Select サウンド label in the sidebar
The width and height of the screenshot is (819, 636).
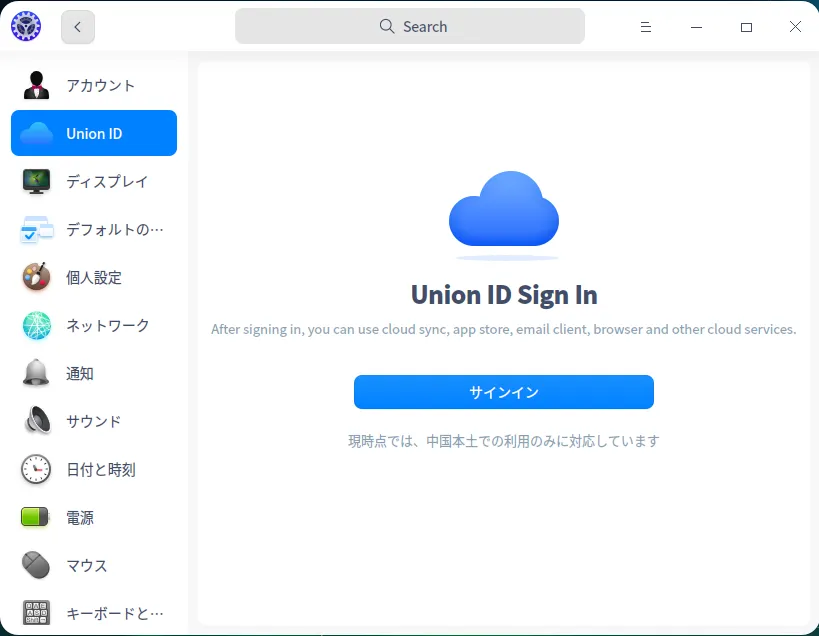pyautogui.click(x=94, y=421)
